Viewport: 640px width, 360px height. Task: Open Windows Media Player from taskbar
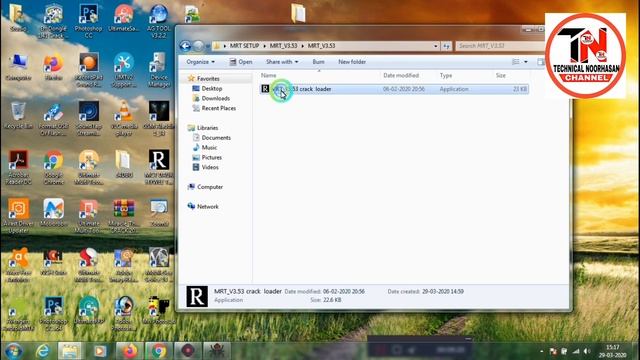click(100, 351)
